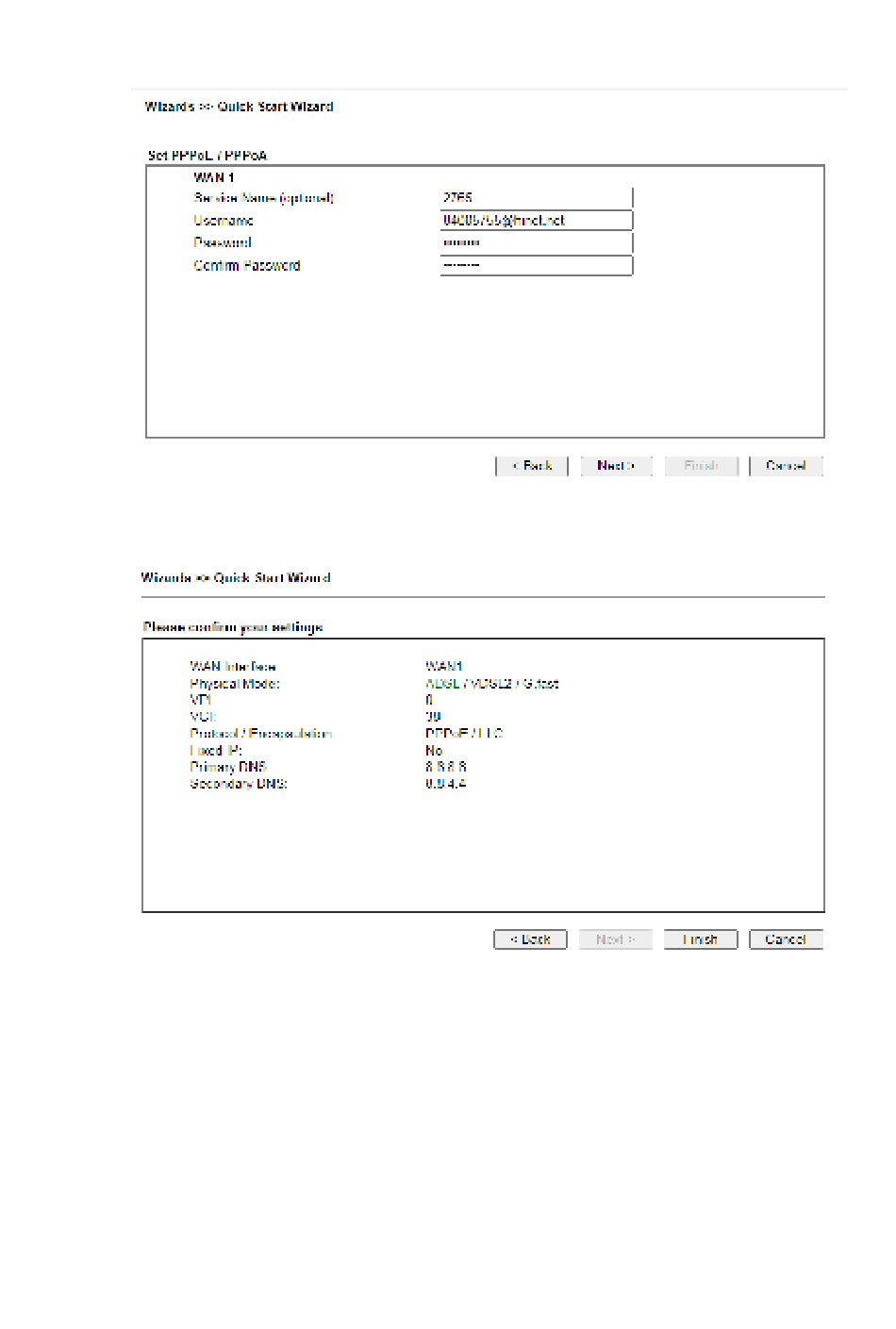Image resolution: width=896 pixels, height=1329 pixels.
Task: Click the WAN 1 heading in the PPPoE panel
Action: pyautogui.click(x=214, y=177)
